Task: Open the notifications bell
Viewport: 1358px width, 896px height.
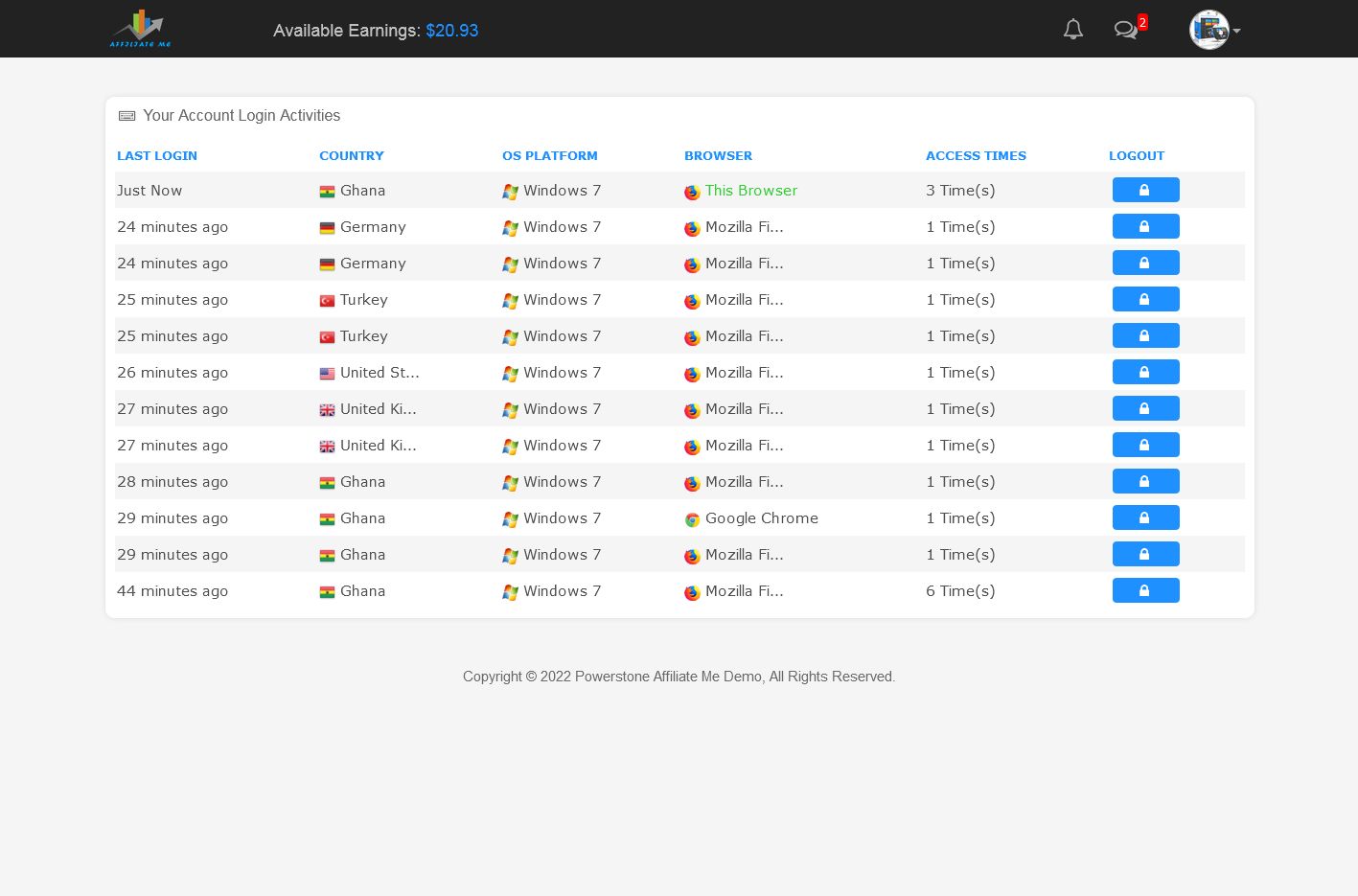Action: coord(1073,30)
